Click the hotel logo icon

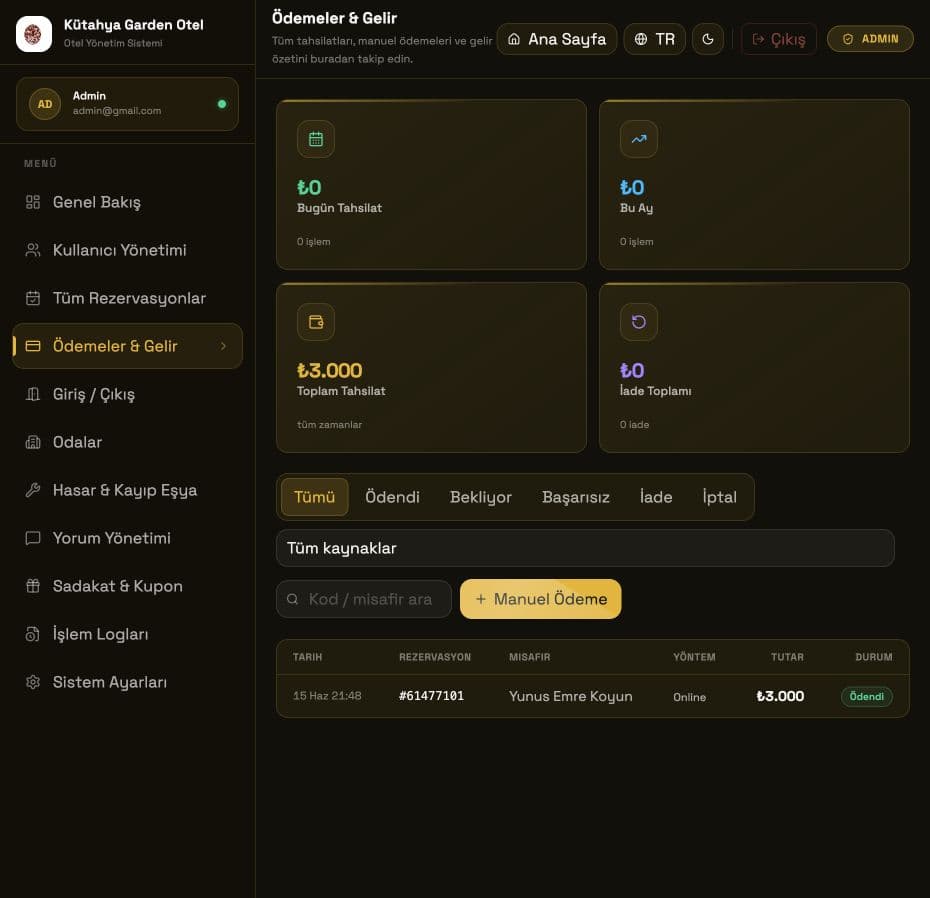(x=34, y=34)
